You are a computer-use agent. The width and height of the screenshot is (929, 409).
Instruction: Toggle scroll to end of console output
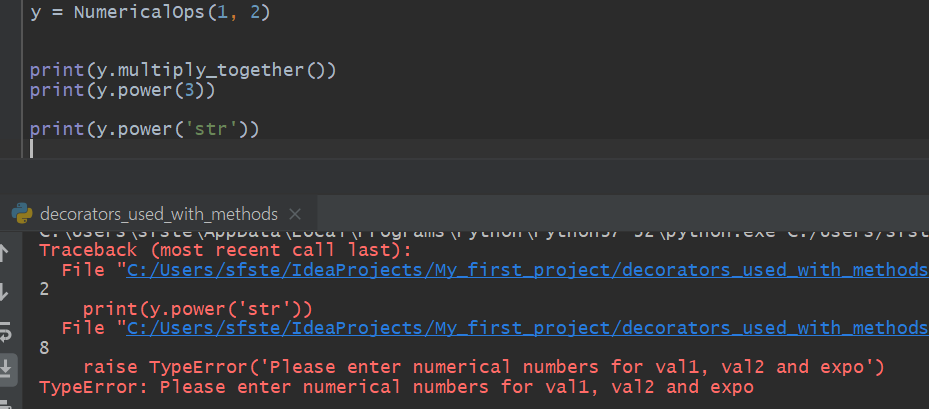click(x=7, y=367)
